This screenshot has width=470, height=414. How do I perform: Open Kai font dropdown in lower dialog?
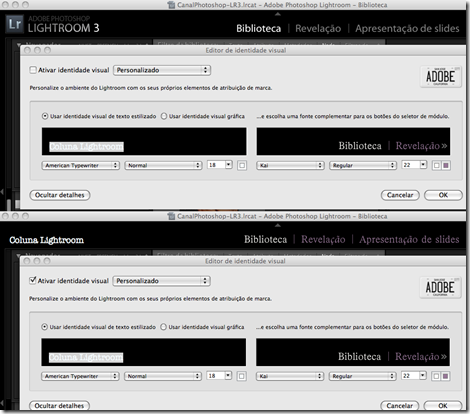(290, 376)
